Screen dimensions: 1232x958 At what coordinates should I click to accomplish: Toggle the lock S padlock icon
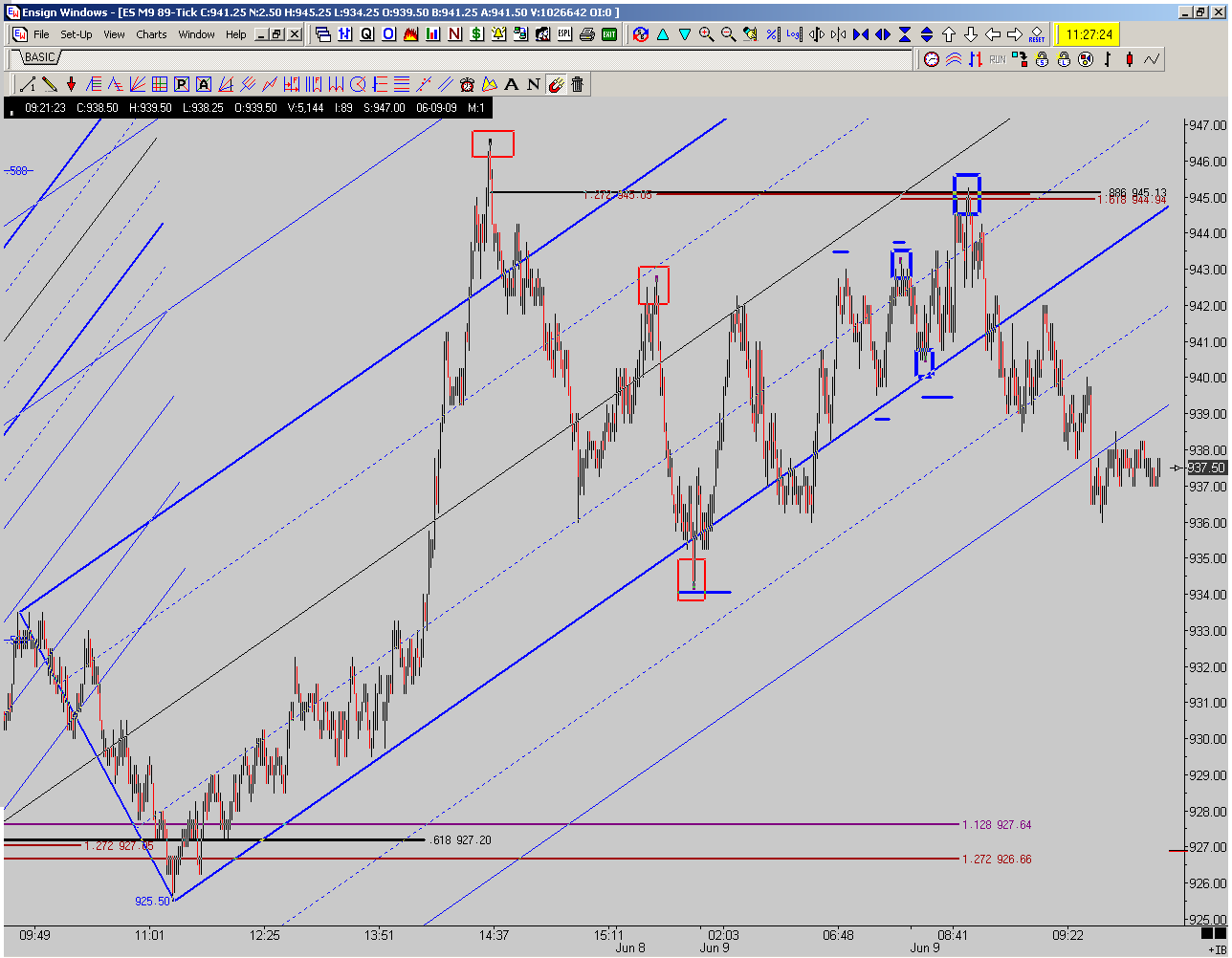[x=1042, y=59]
